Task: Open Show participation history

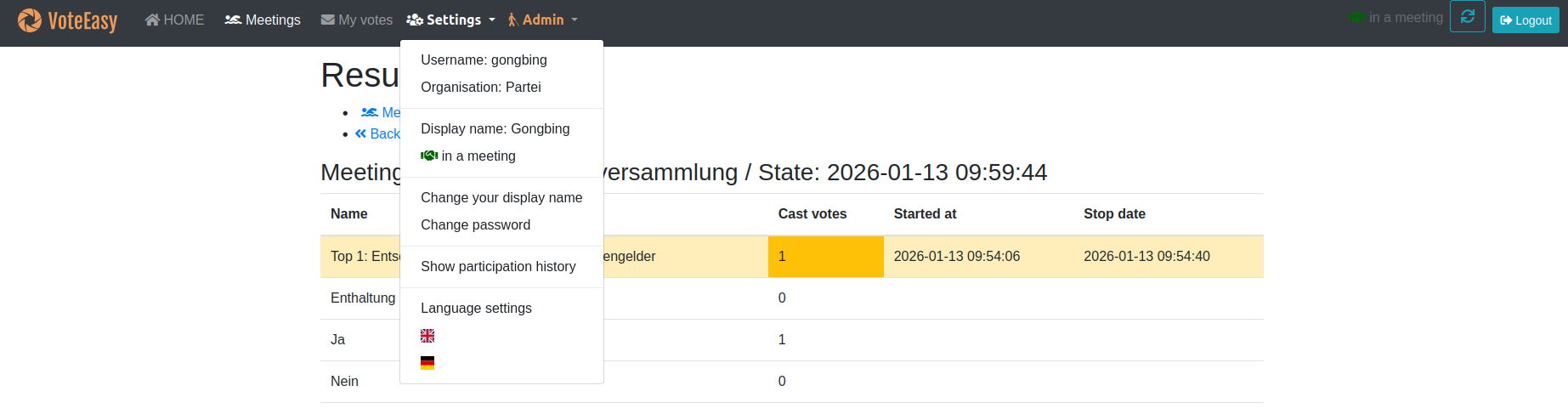Action: coord(498,266)
